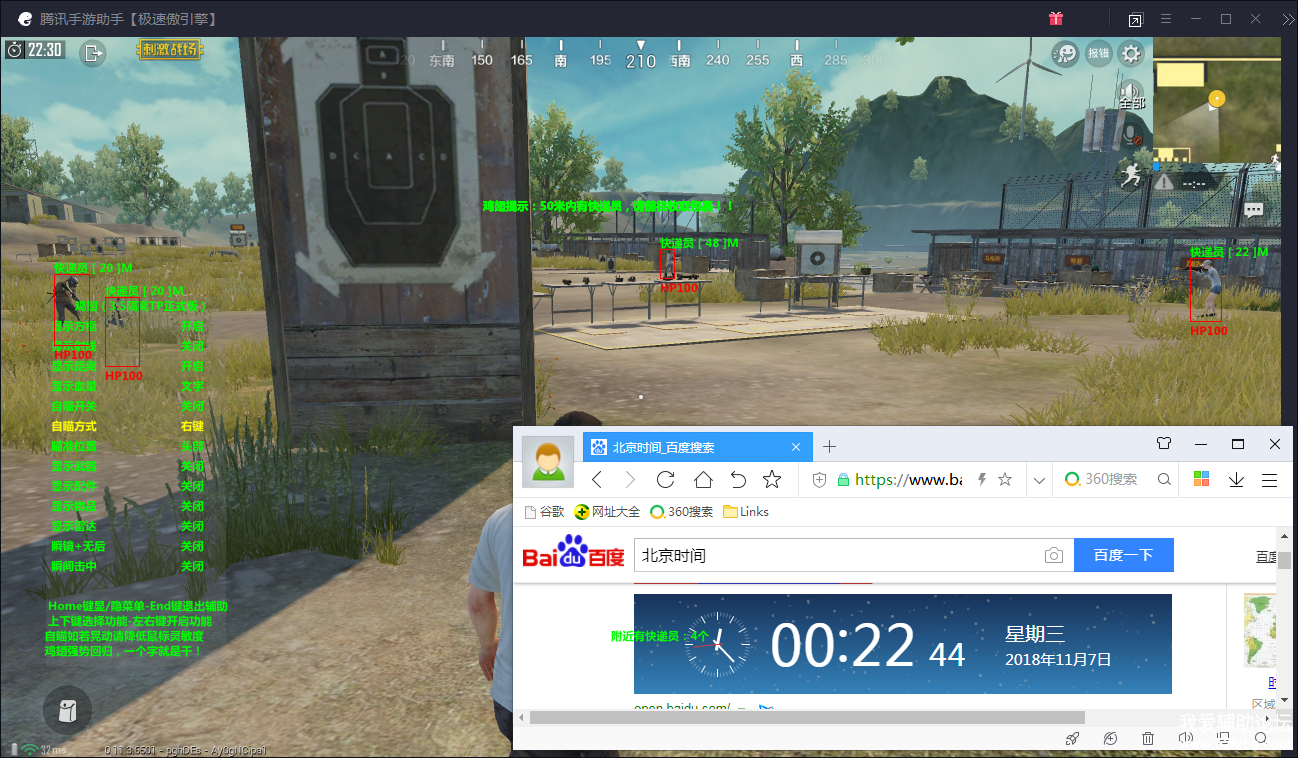Click the 星期三 date text
The image size is (1298, 758).
1035,633
